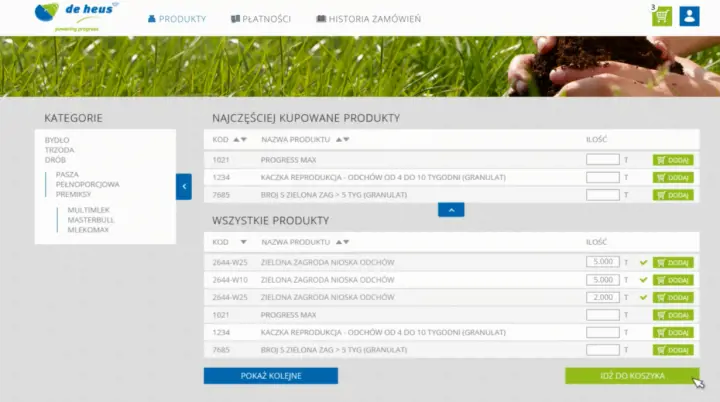
Task: Select the Trzoda category
Action: (59, 150)
